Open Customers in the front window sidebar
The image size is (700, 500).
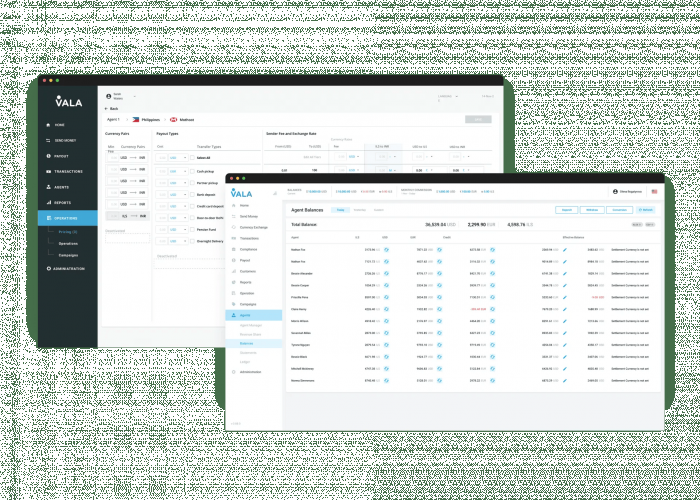[244, 271]
